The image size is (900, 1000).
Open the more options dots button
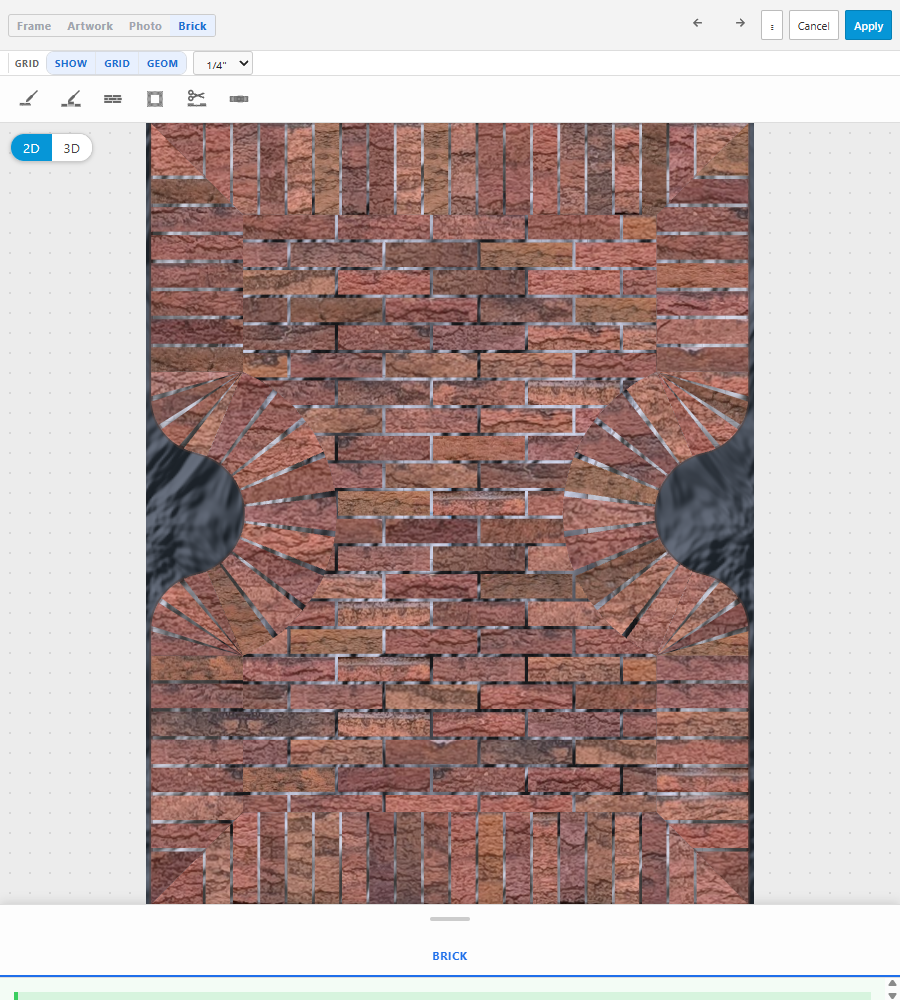coord(772,26)
